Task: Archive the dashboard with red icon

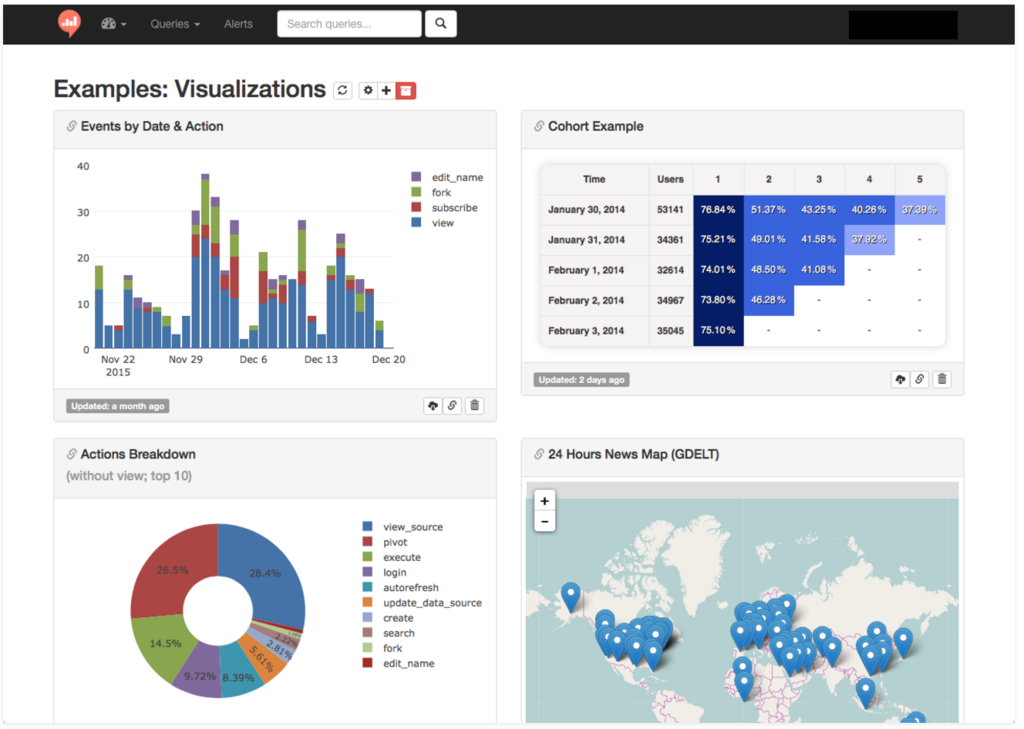Action: pyautogui.click(x=406, y=90)
